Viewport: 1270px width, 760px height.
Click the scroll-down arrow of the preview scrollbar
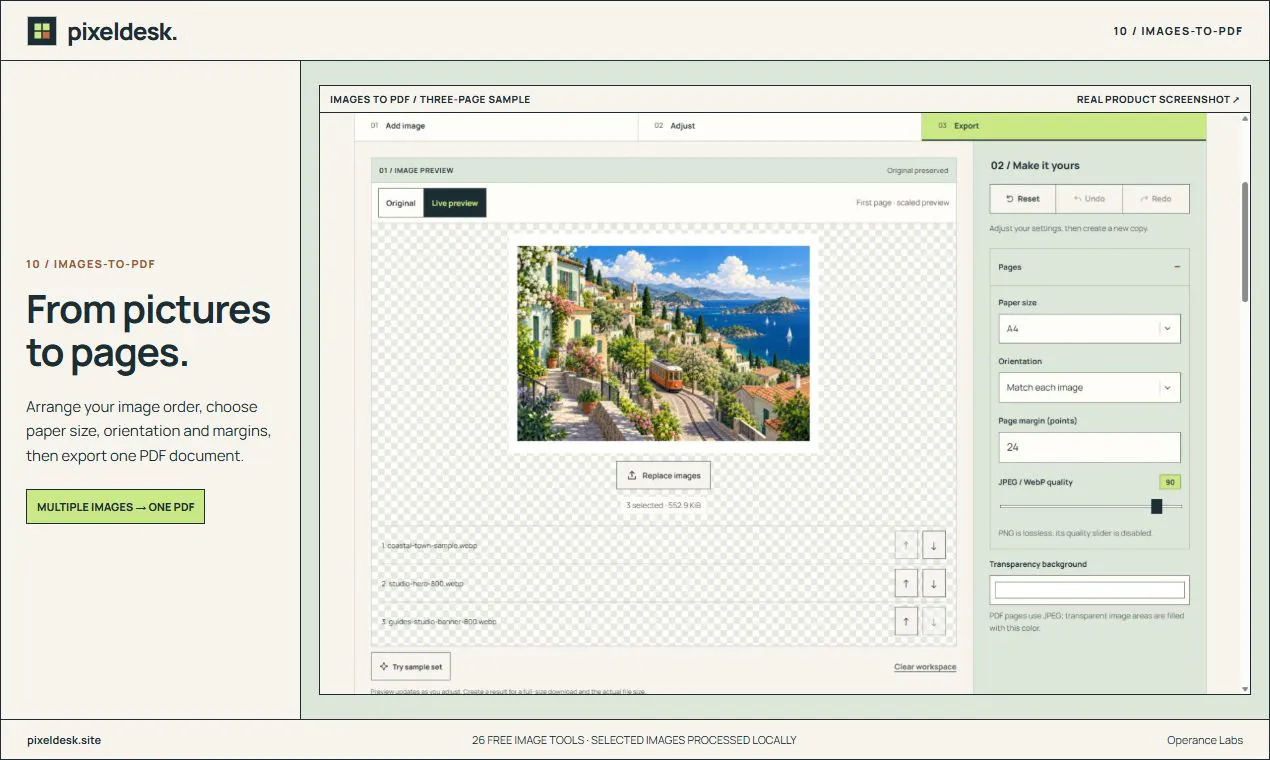click(1245, 688)
